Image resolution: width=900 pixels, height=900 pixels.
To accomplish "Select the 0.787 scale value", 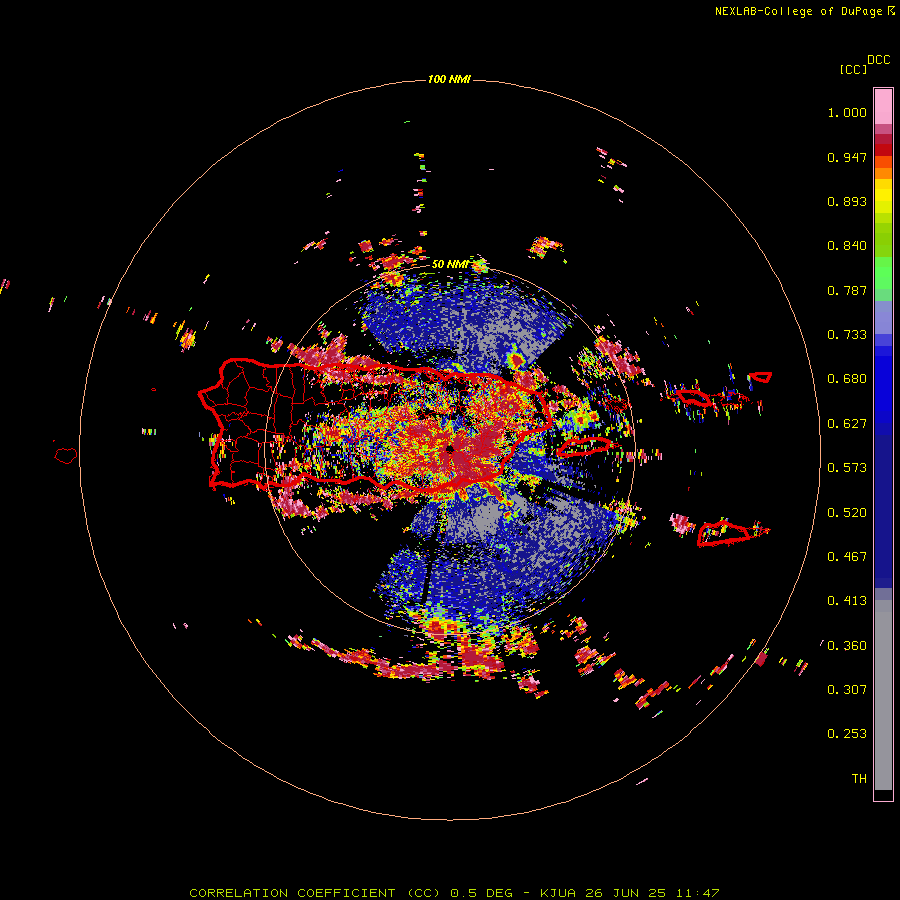I will 847,290.
